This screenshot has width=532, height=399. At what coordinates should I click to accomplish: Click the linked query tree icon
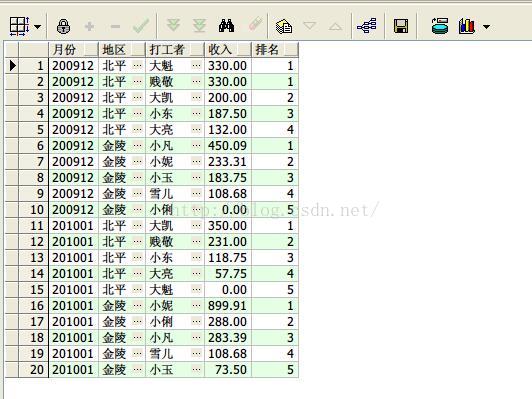pos(367,26)
